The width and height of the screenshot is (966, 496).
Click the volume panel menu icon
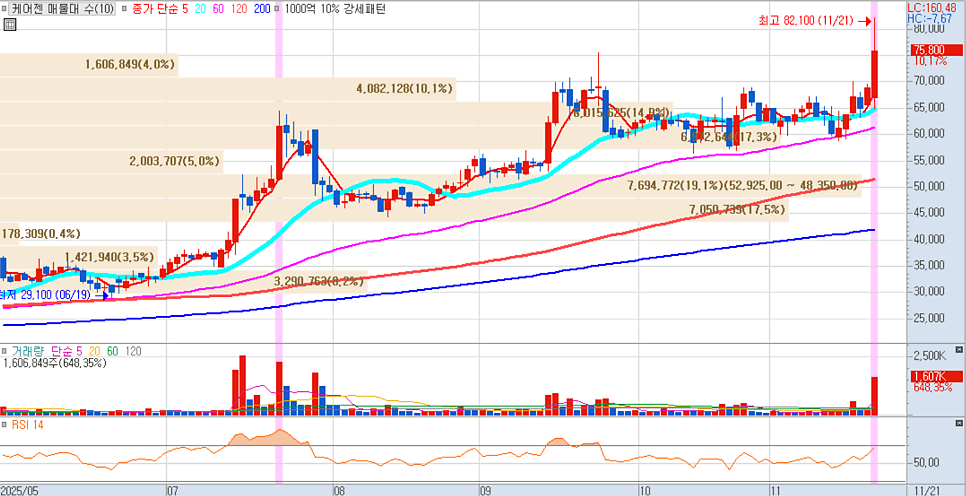(959, 349)
